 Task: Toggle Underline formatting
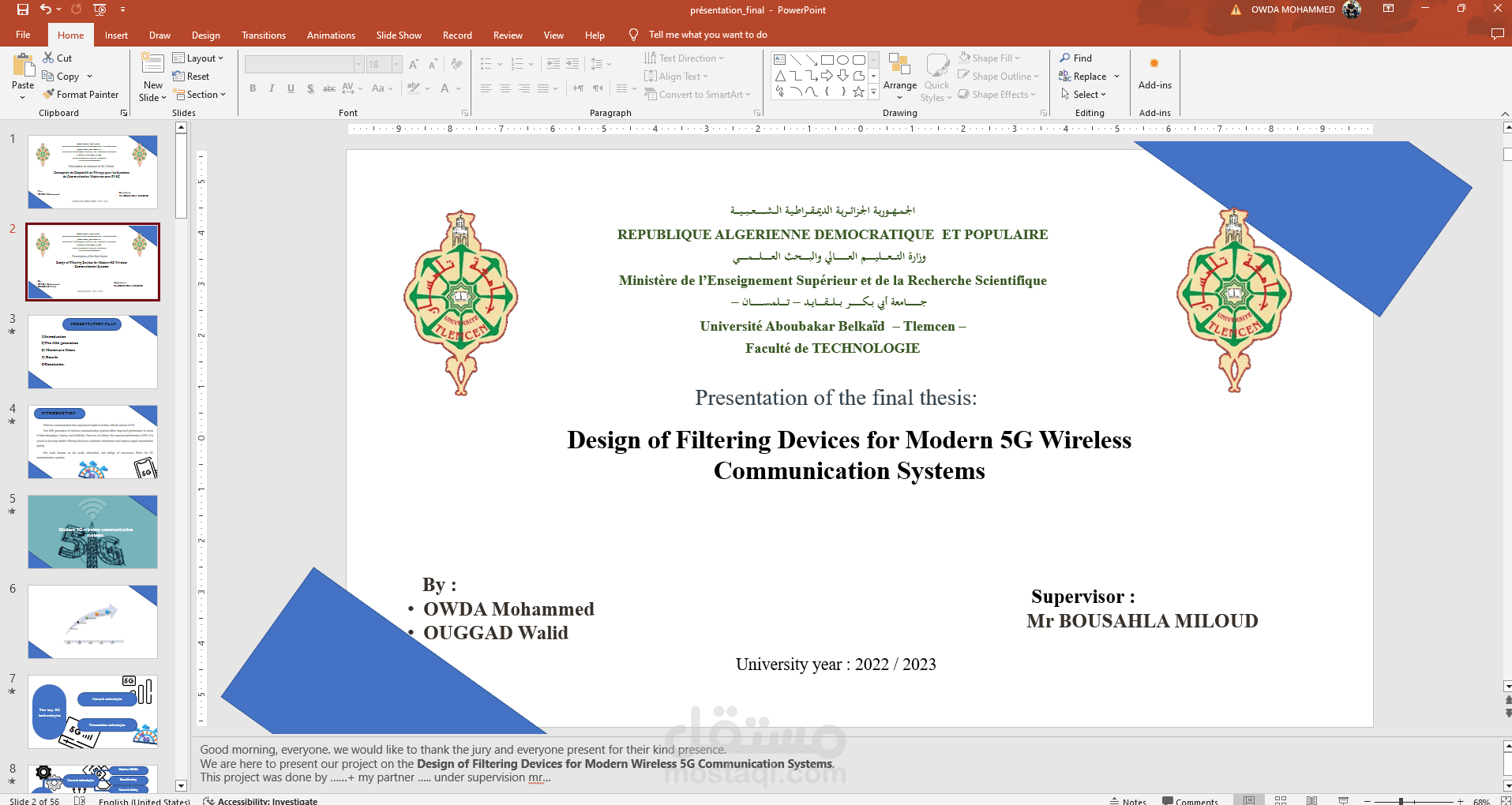291,88
